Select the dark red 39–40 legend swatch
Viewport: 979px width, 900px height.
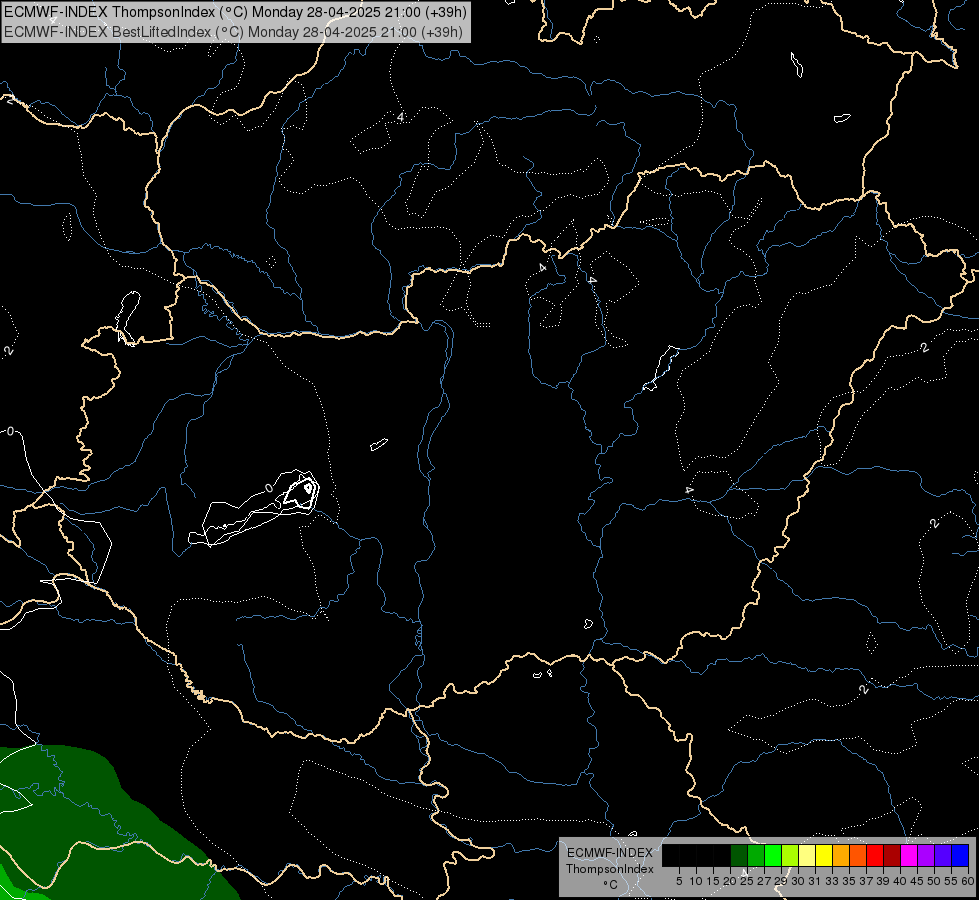click(892, 855)
